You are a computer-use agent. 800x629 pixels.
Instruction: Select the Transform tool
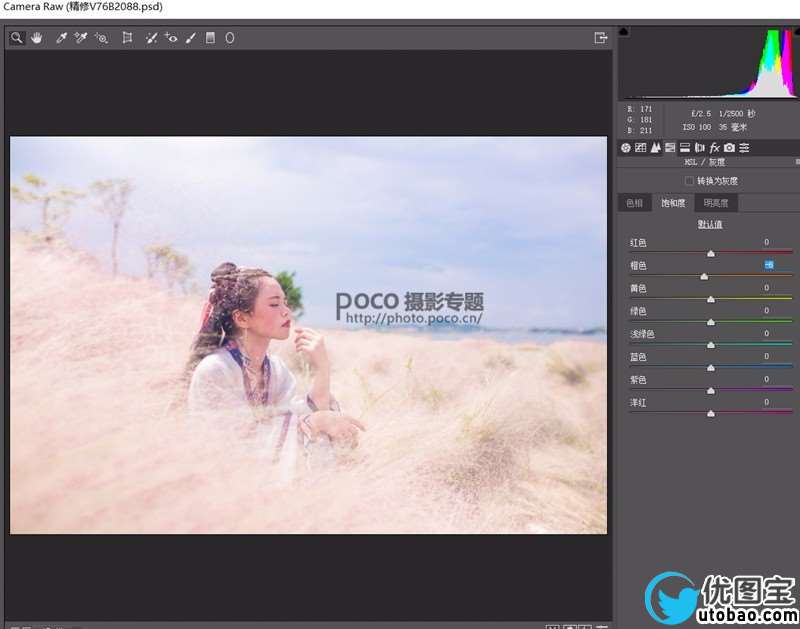click(127, 38)
